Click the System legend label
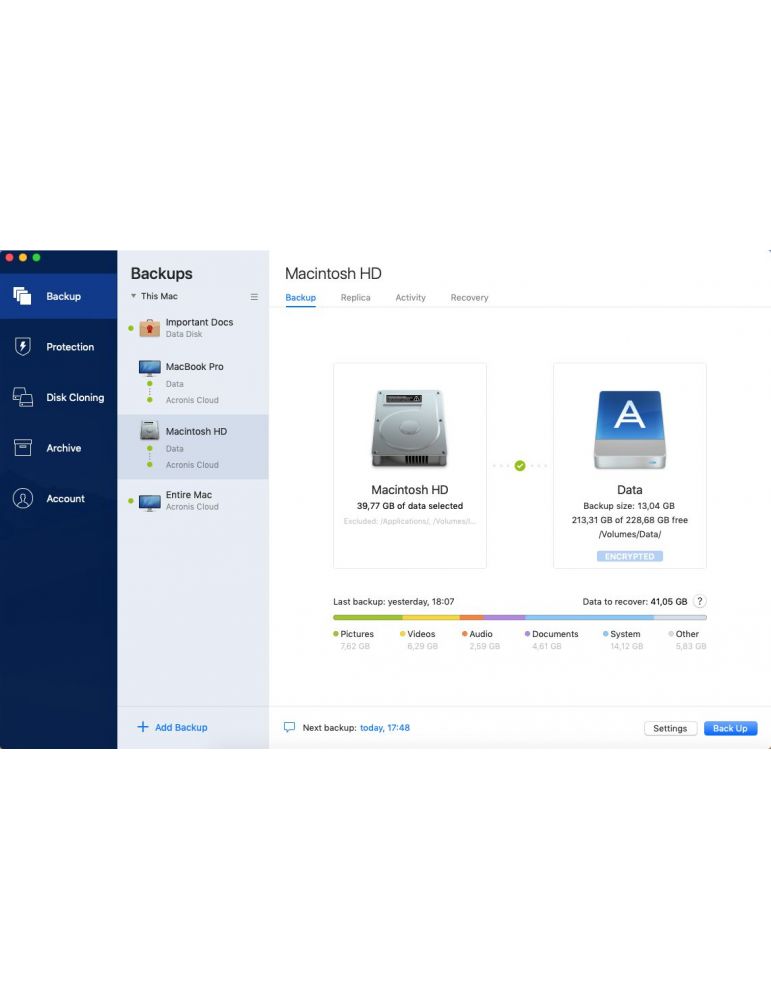Image resolution: width=771 pixels, height=1000 pixels. (625, 634)
